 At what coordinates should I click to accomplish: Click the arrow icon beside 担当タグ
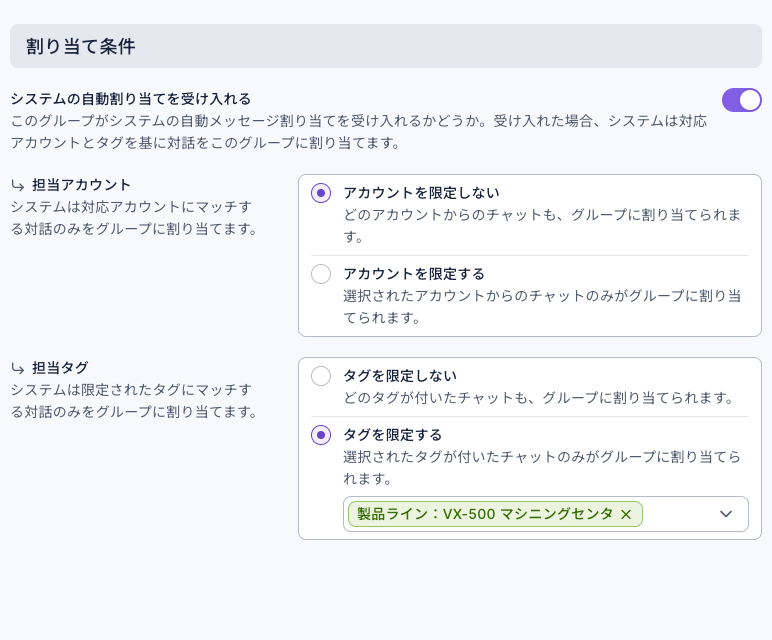tap(18, 368)
